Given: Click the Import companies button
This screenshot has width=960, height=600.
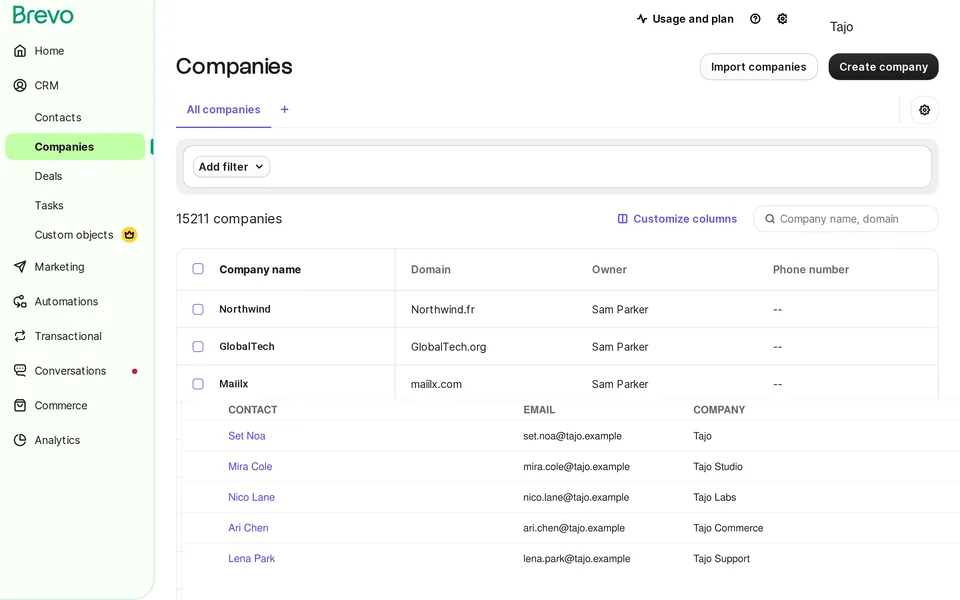Looking at the screenshot, I should [759, 67].
